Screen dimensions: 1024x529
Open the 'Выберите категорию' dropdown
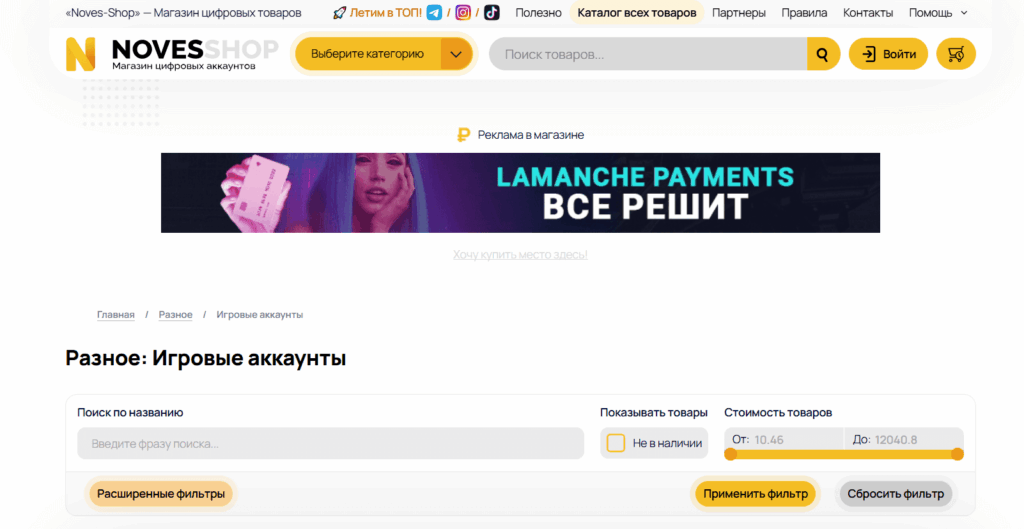pos(383,54)
